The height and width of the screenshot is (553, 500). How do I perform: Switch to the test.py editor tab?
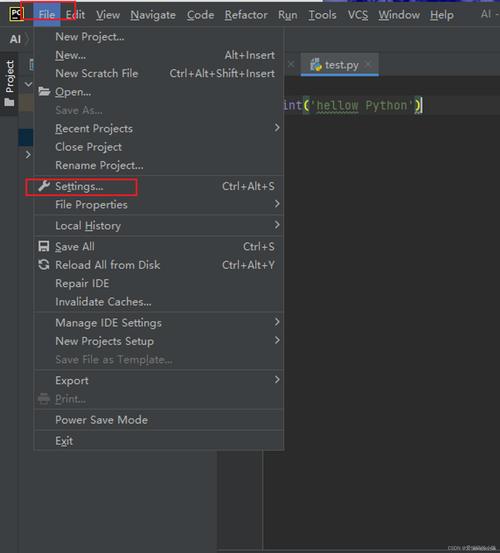pyautogui.click(x=341, y=65)
